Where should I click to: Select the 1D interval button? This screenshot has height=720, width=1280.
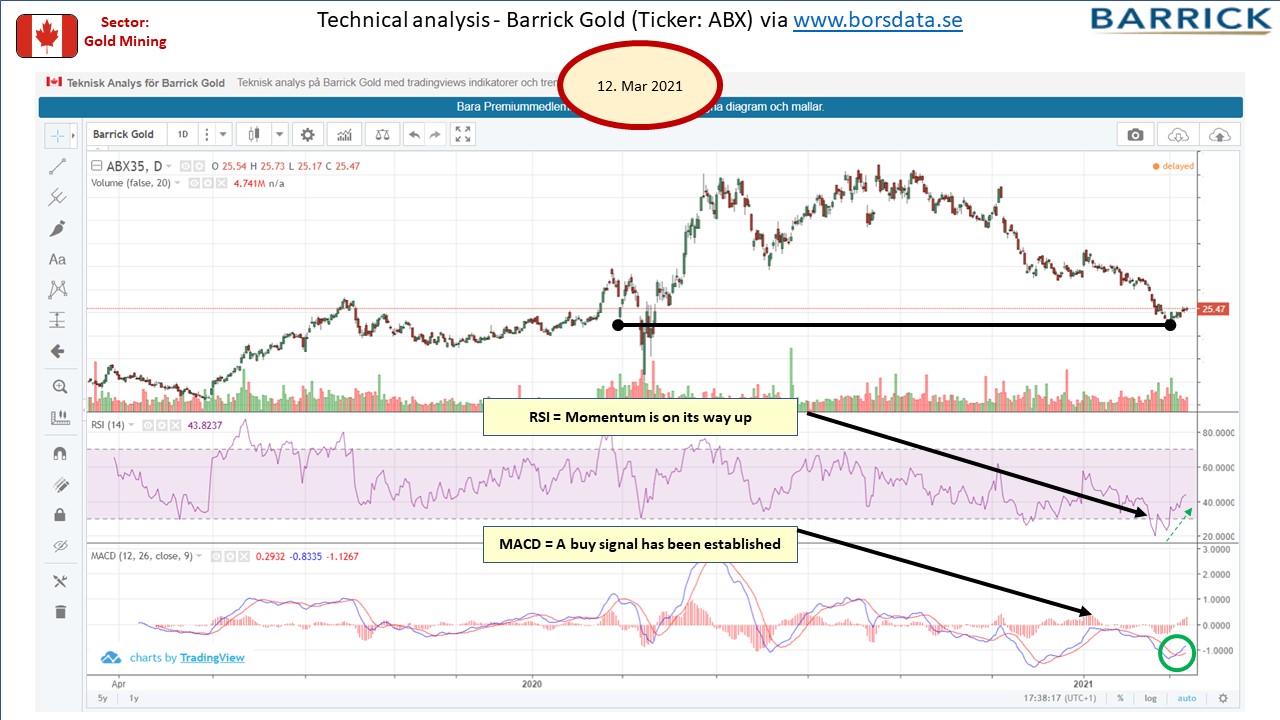tap(183, 134)
